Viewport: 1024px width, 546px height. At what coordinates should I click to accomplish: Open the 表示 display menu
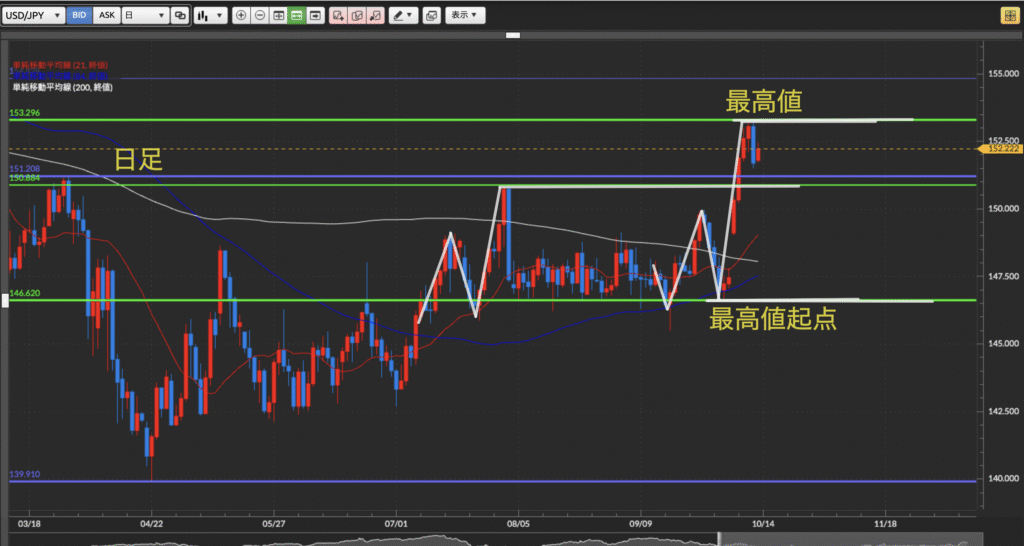click(463, 15)
